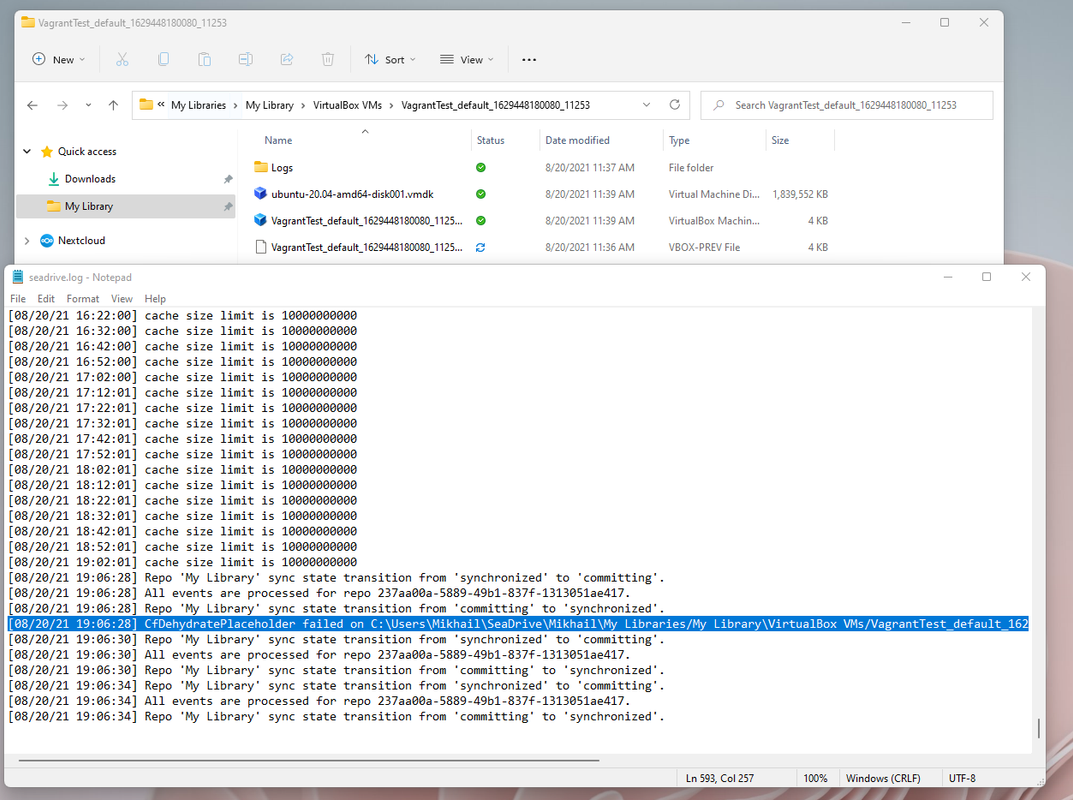Expand the Nextcloud tree node
Viewport: 1073px width, 800px height.
(27, 240)
